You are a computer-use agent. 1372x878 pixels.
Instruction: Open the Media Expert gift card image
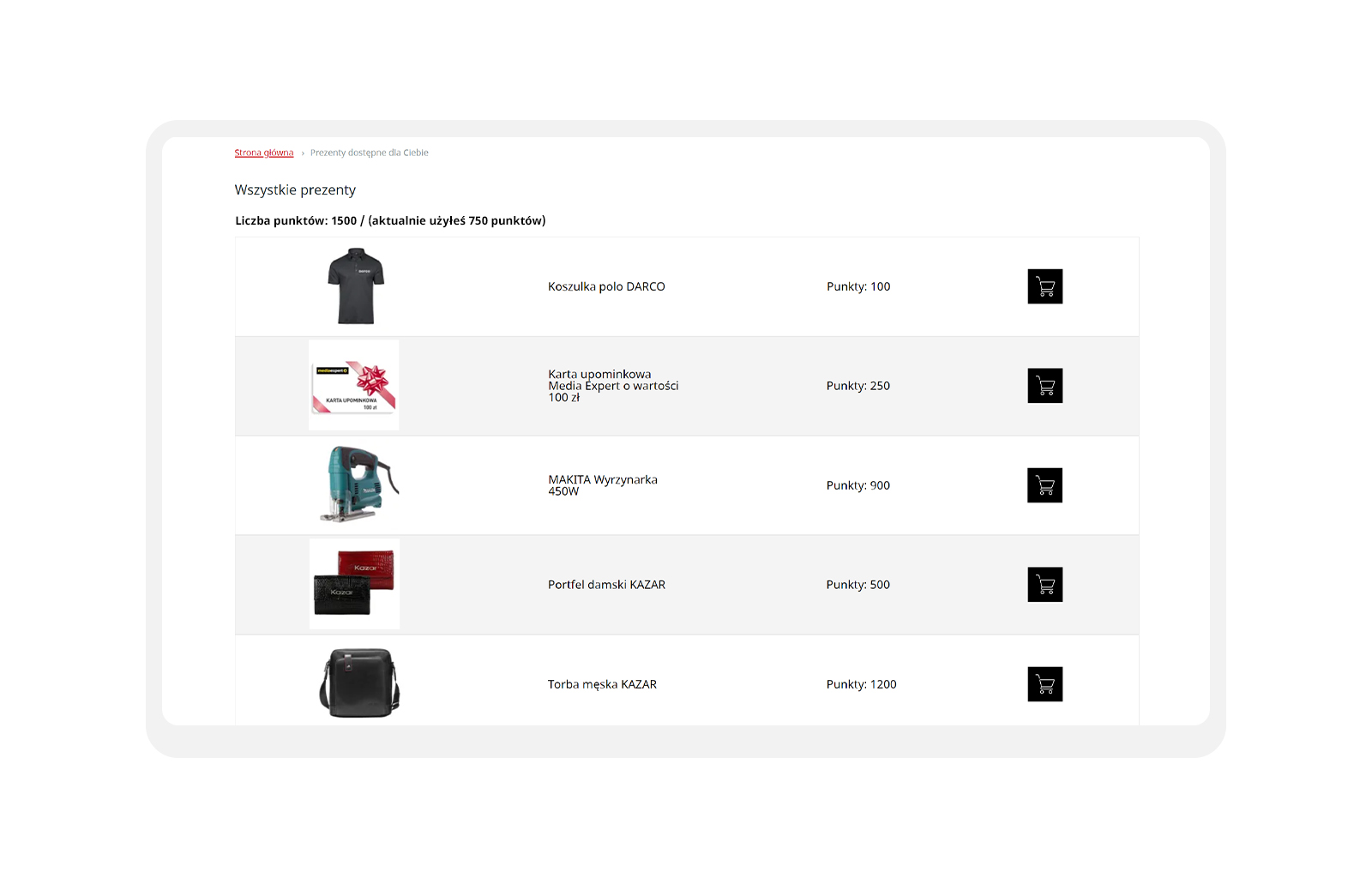click(x=354, y=386)
